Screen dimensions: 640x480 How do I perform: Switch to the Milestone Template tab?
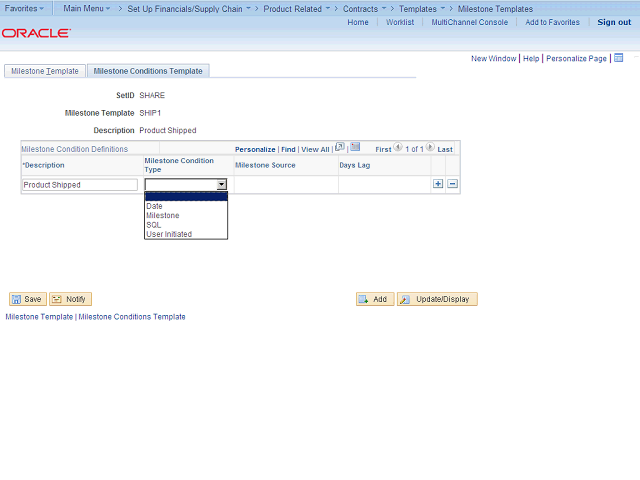pos(45,71)
